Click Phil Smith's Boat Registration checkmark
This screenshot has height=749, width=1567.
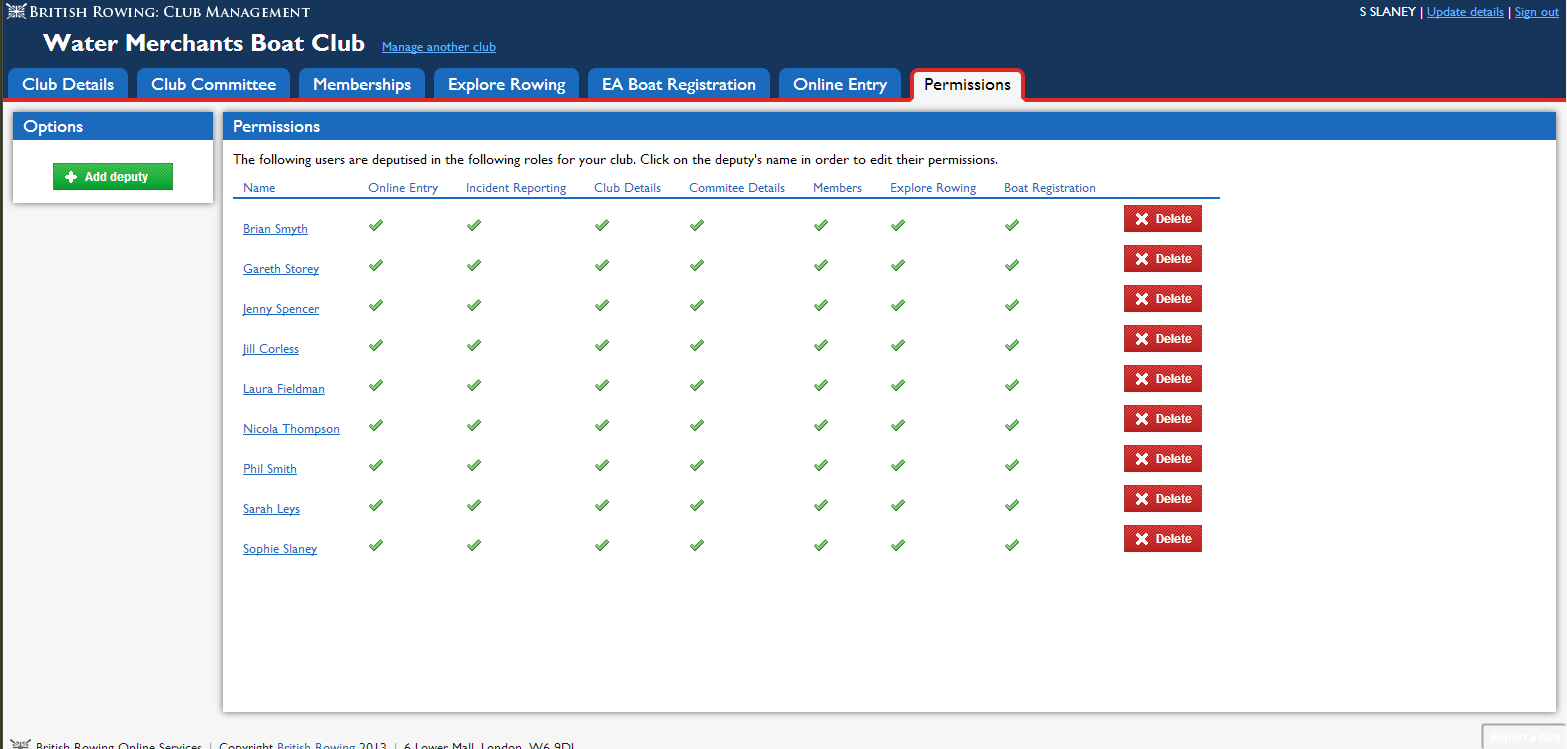[x=1012, y=465]
